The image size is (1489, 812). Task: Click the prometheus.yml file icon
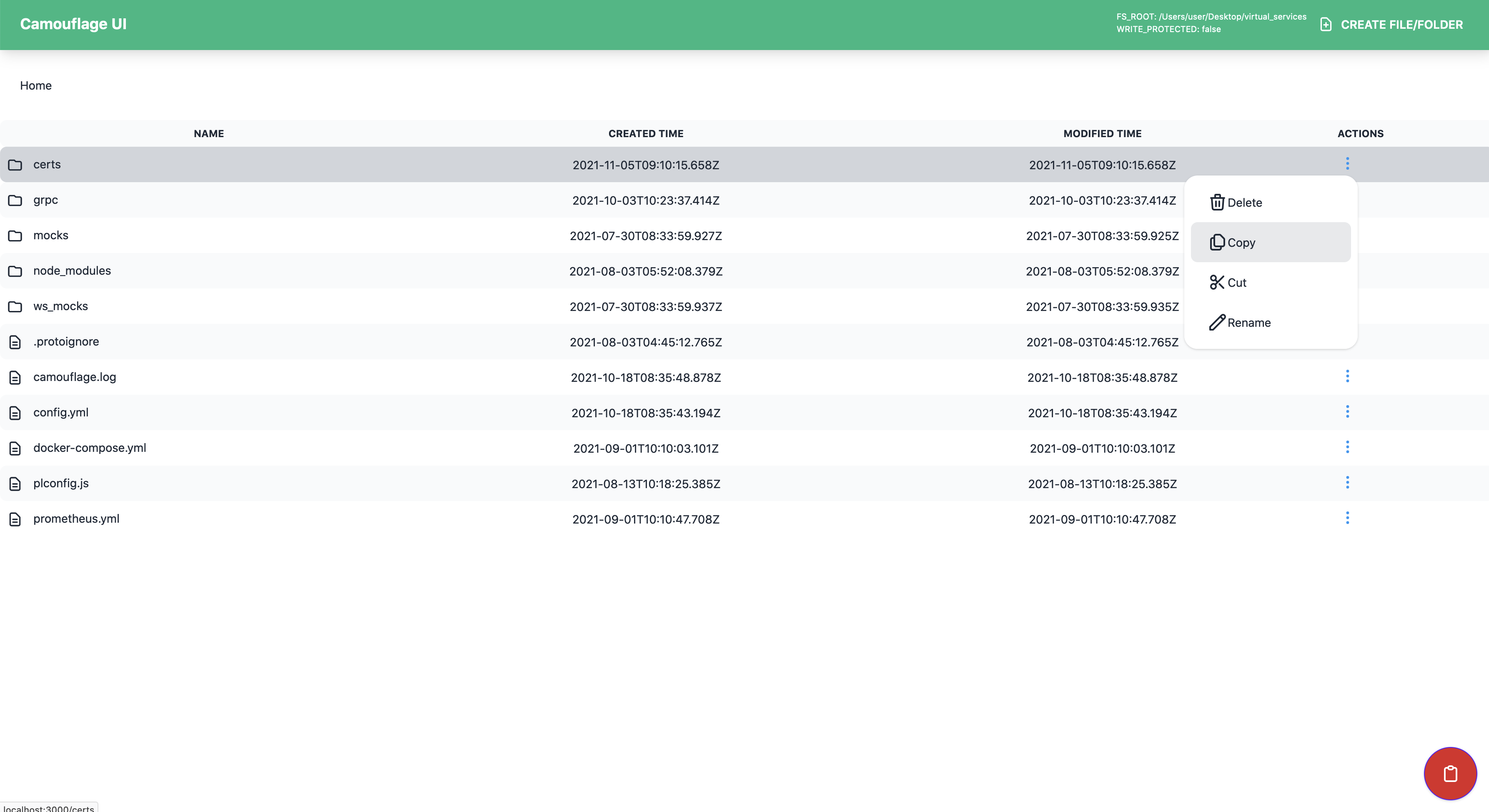coord(15,519)
